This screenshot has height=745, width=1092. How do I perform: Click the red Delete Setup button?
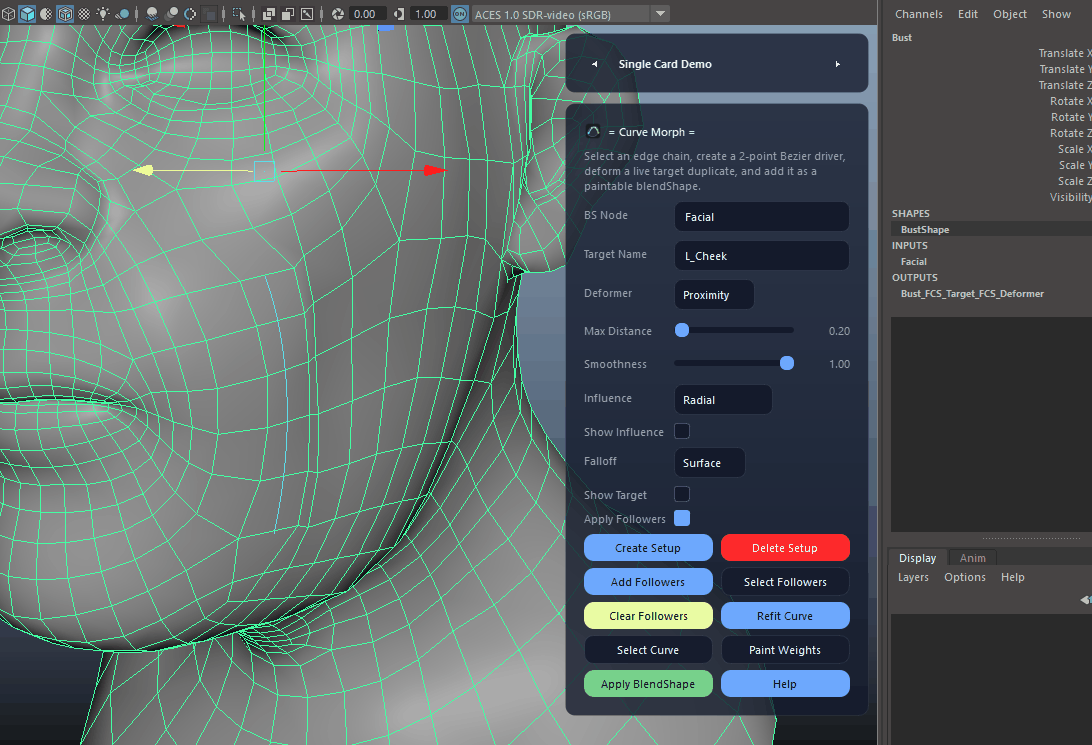click(785, 547)
